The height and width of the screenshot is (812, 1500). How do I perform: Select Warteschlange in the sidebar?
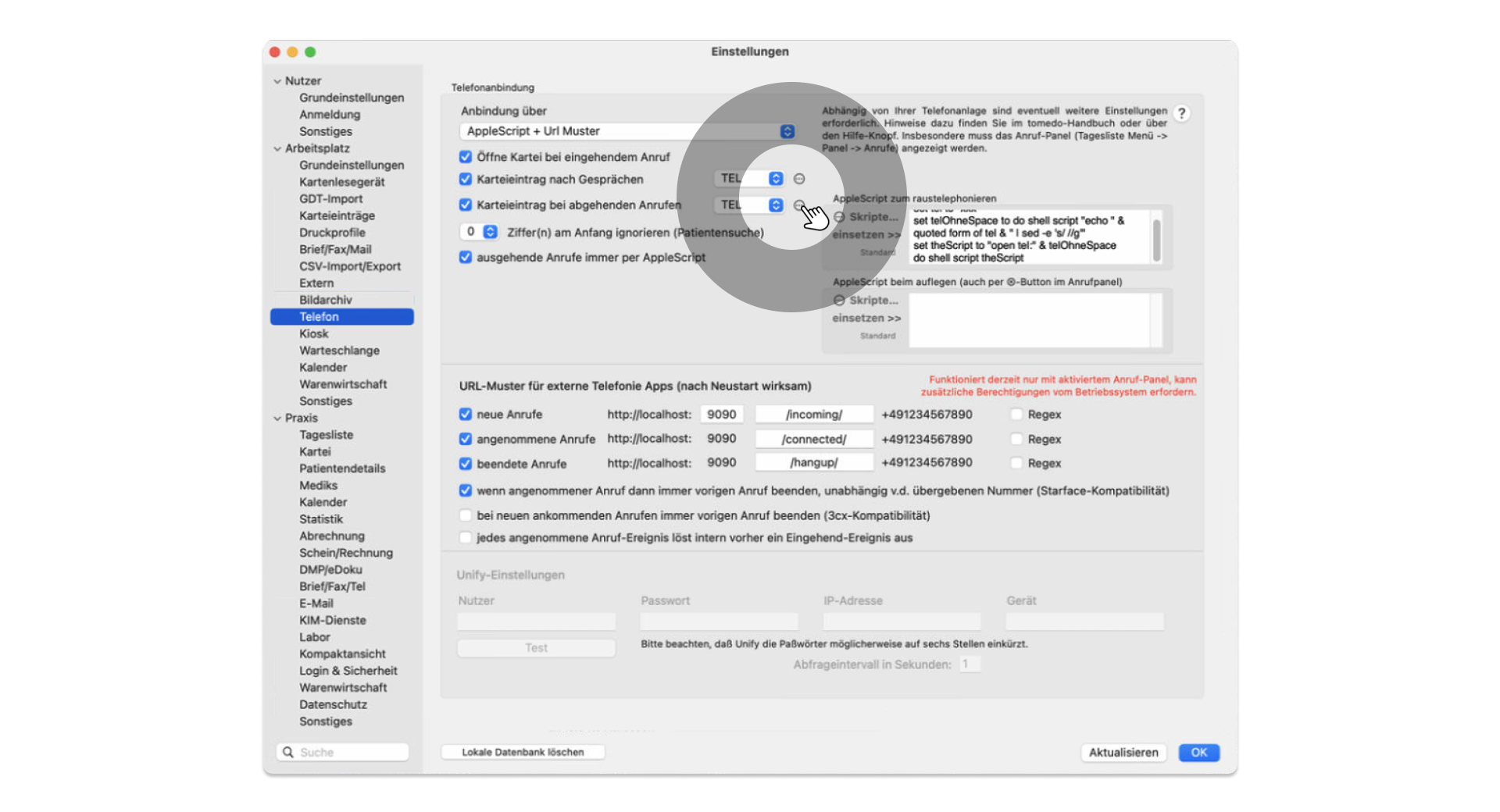pyautogui.click(x=339, y=351)
